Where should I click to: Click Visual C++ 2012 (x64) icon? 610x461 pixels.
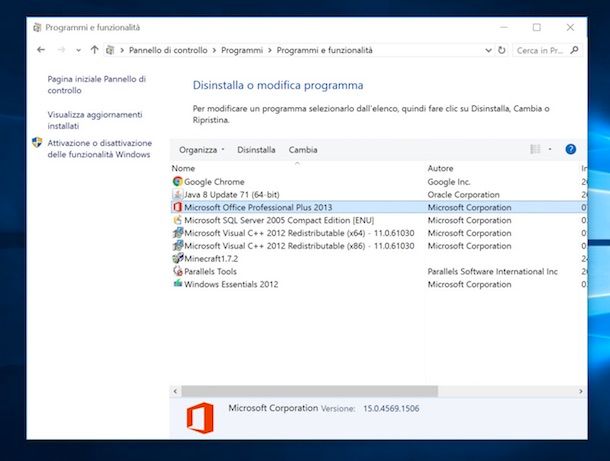click(178, 233)
